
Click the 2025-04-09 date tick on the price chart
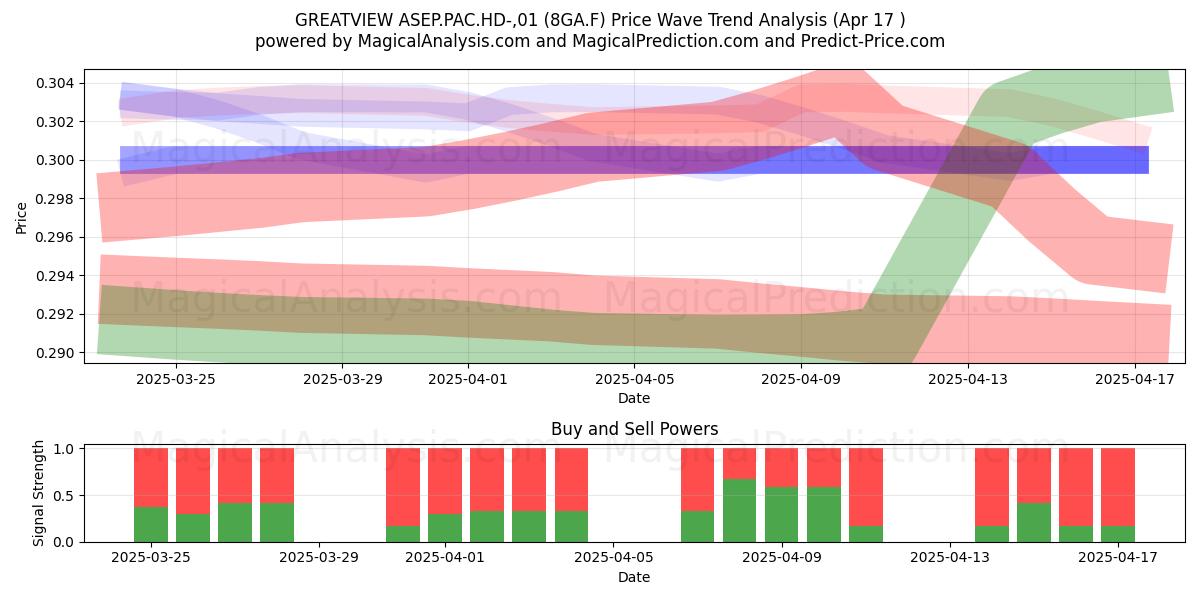(803, 379)
